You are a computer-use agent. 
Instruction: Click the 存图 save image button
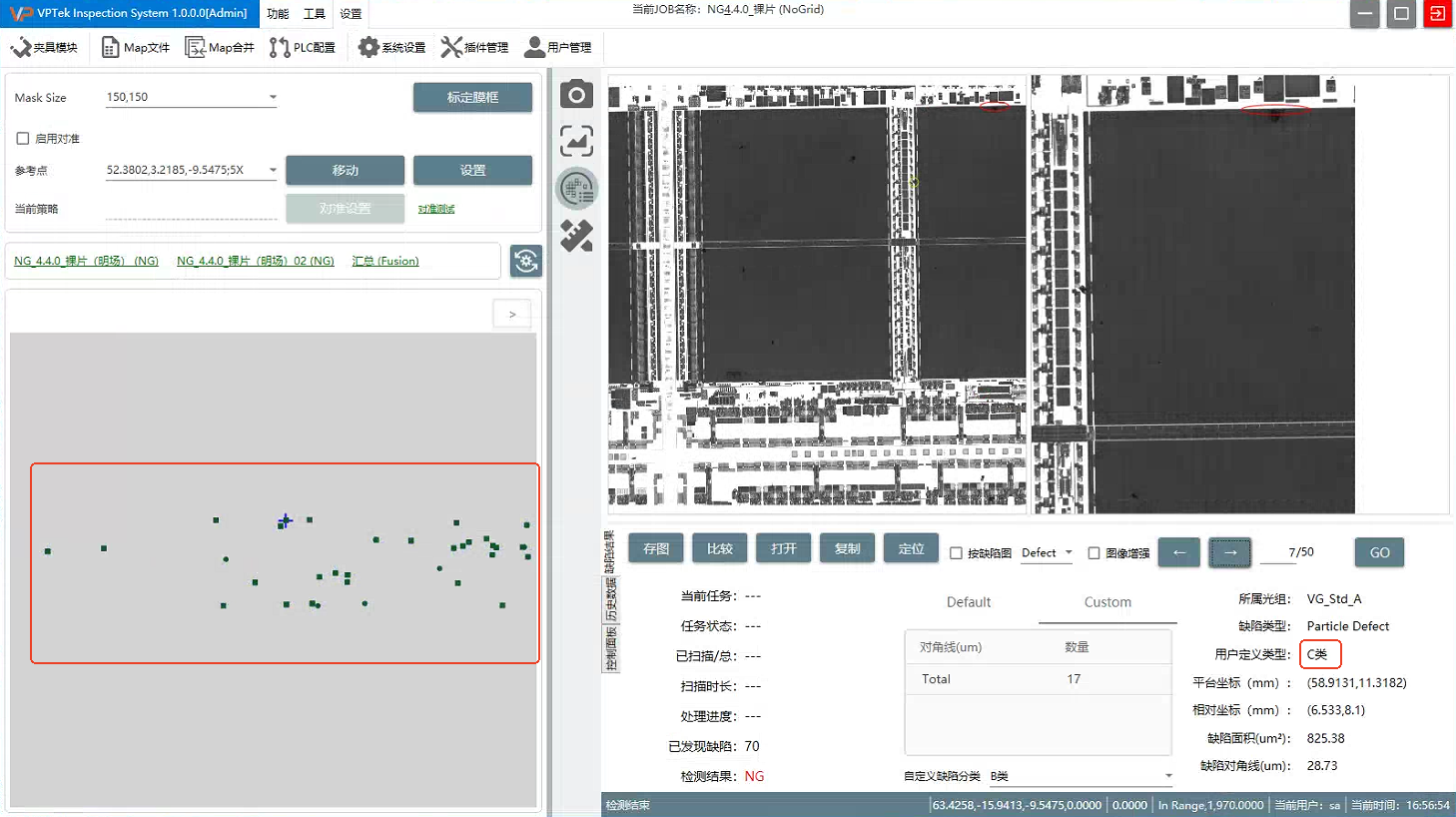click(656, 548)
